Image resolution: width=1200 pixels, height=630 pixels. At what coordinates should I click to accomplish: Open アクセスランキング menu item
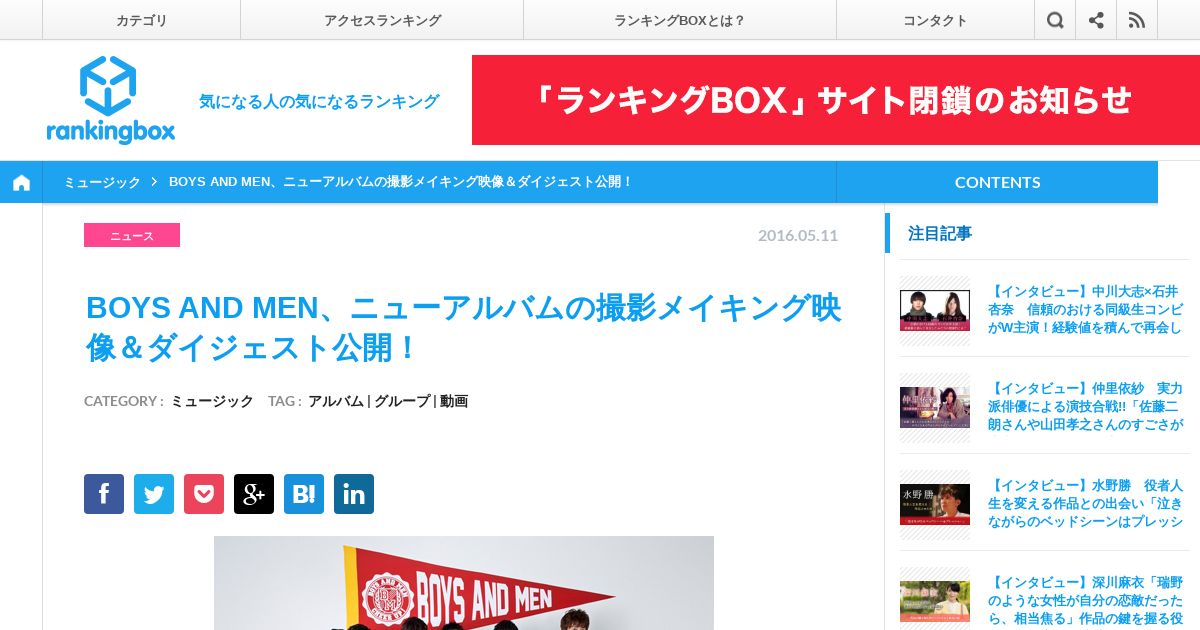coord(382,20)
